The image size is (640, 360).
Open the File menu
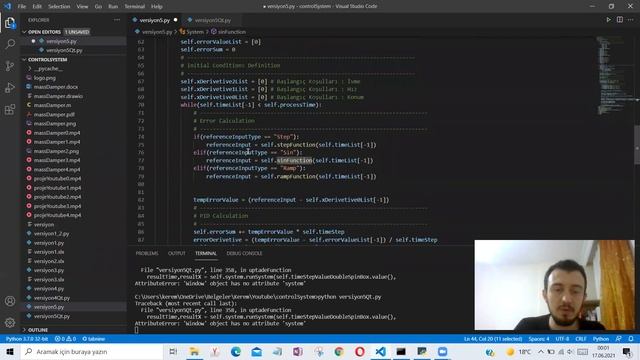pyautogui.click(x=22, y=7)
